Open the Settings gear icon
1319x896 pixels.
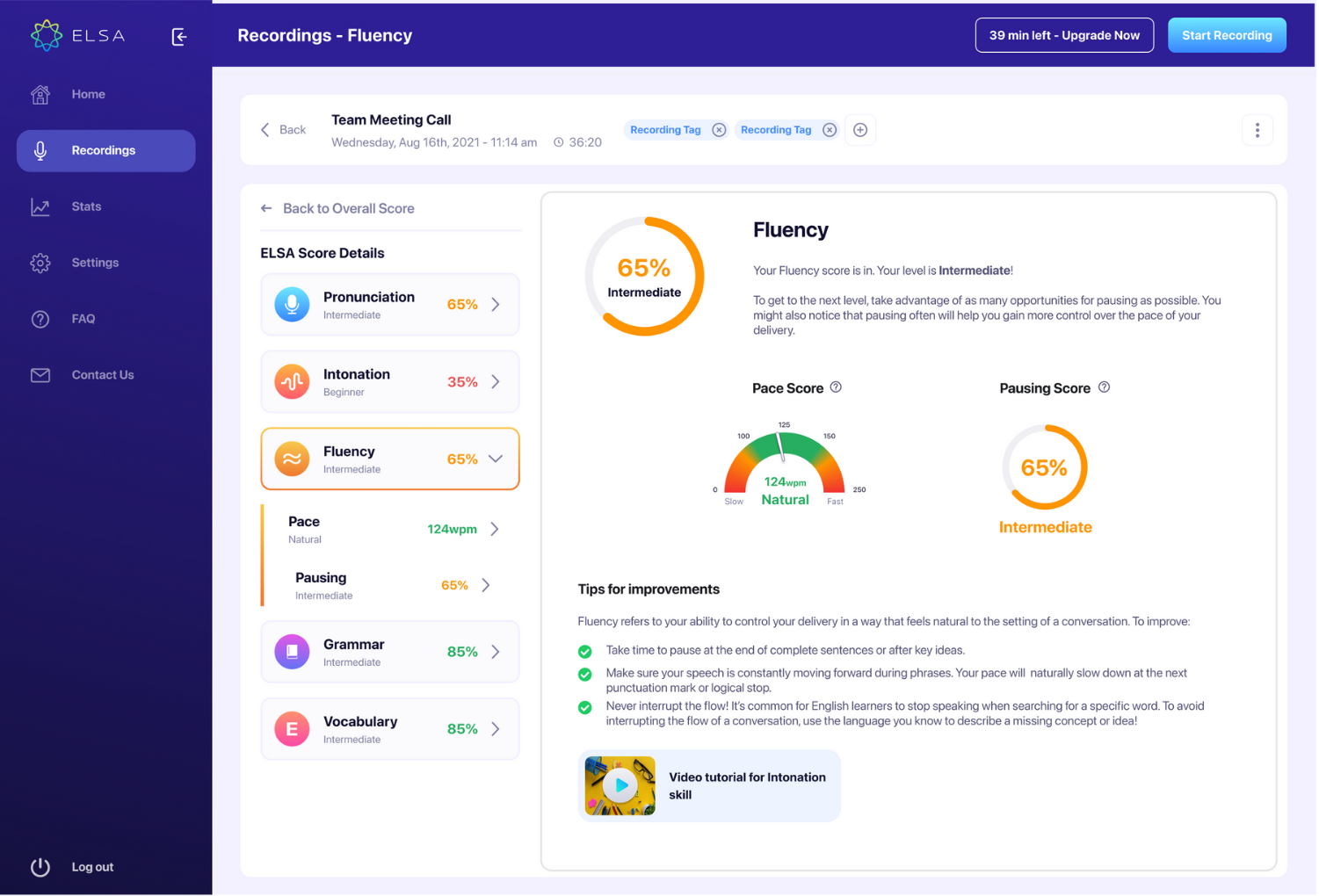pyautogui.click(x=40, y=262)
